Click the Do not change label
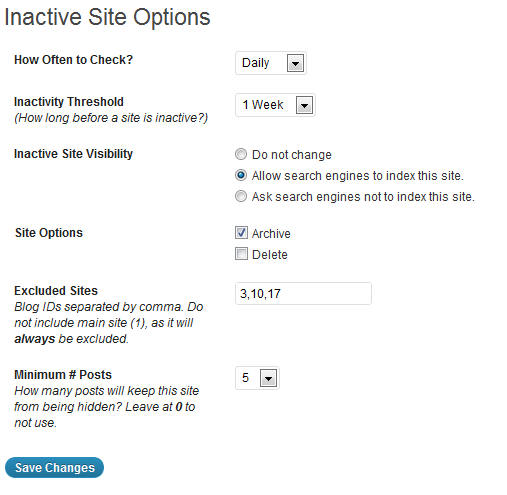The image size is (507, 495). 292,155
